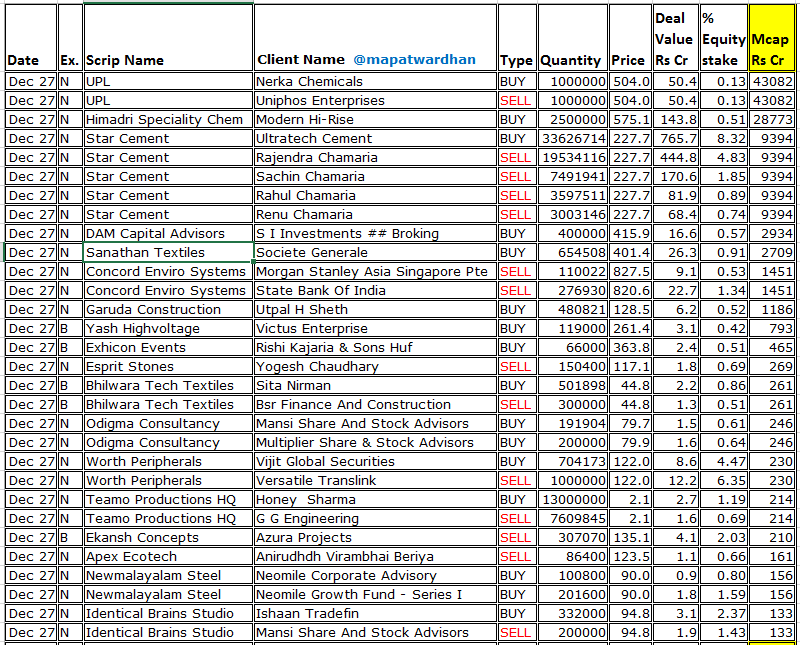Click the Ex. column header
Viewport: 800px width, 645px height.
[70, 38]
